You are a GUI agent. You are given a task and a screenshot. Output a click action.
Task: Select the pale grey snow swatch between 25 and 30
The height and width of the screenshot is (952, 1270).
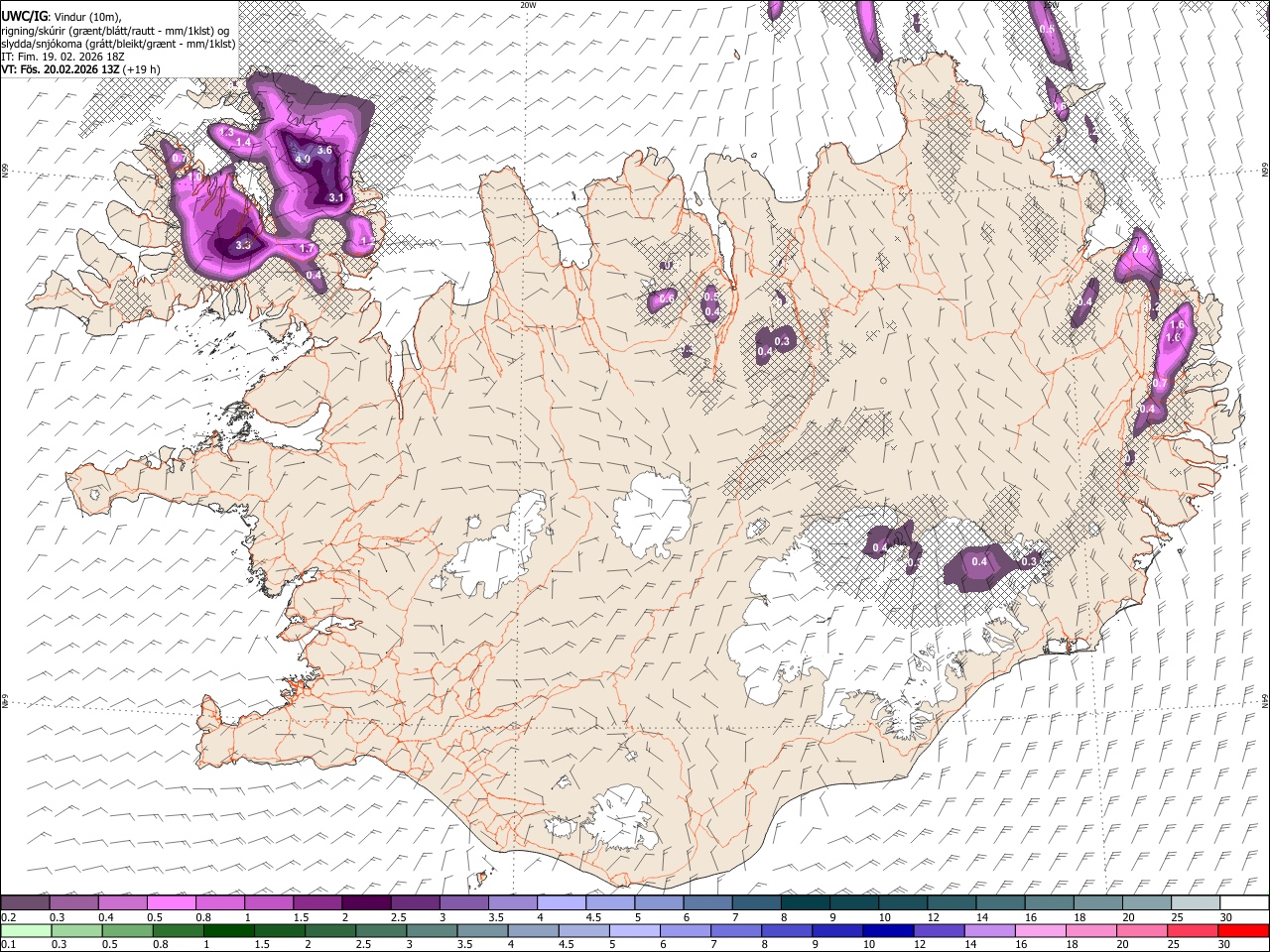tap(1195, 902)
